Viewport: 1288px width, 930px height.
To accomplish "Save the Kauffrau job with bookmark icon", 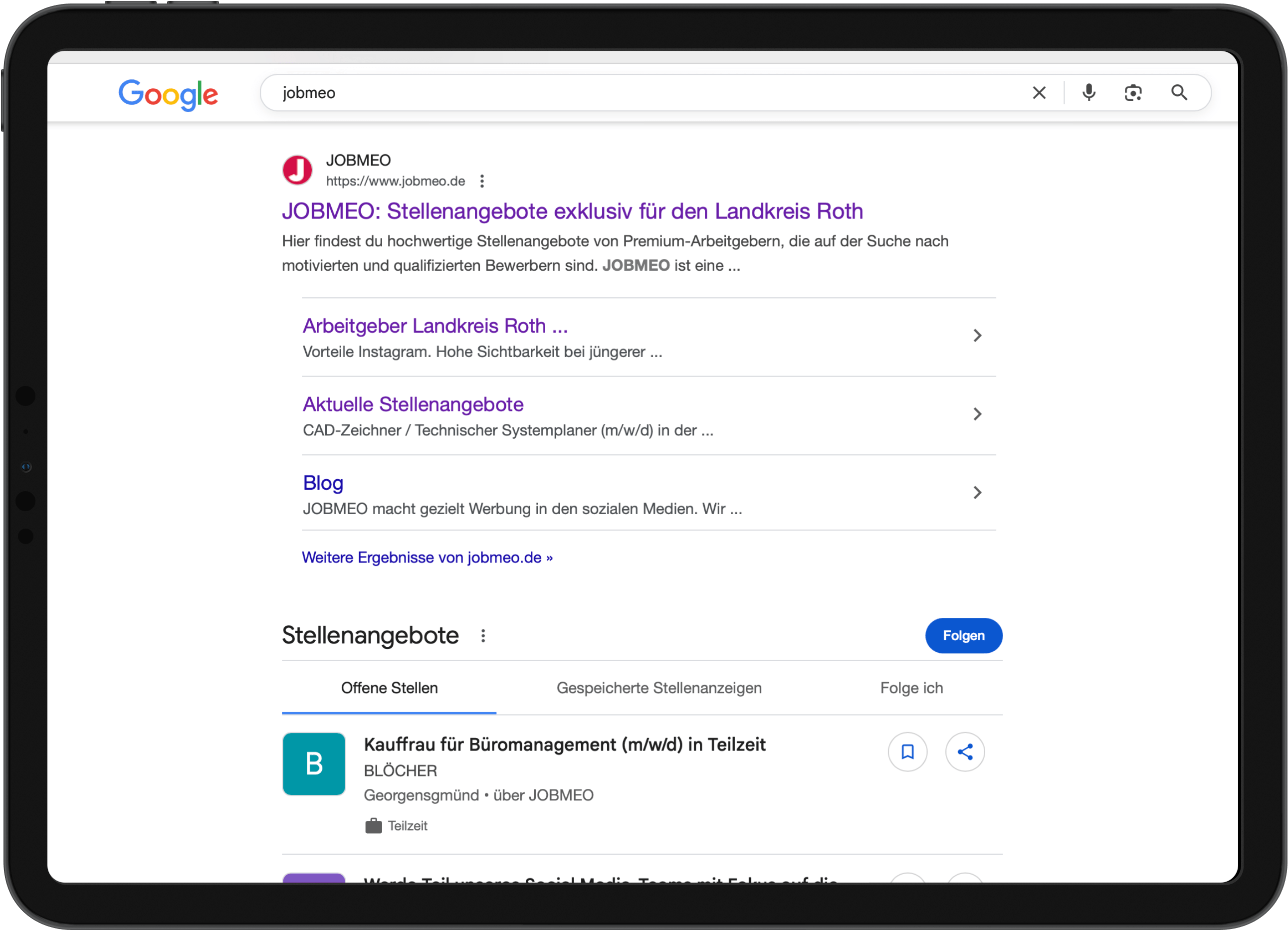I will 907,751.
